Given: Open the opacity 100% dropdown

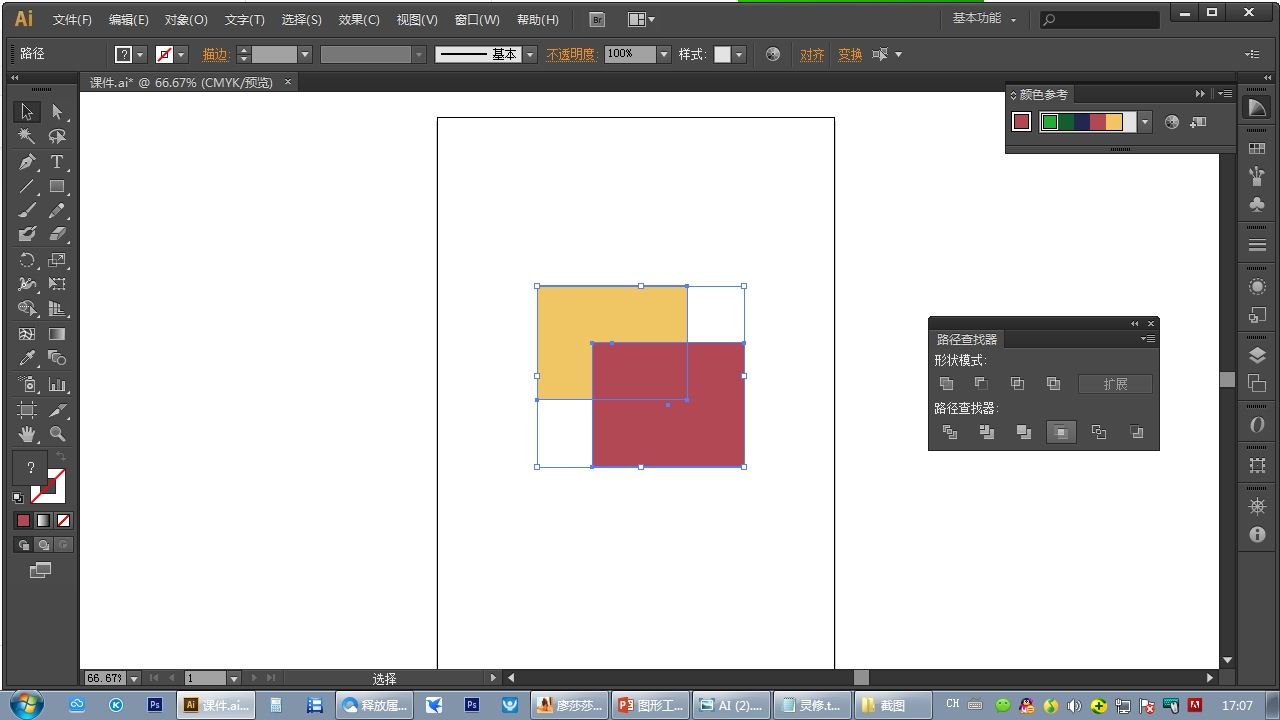Looking at the screenshot, I should 663,55.
